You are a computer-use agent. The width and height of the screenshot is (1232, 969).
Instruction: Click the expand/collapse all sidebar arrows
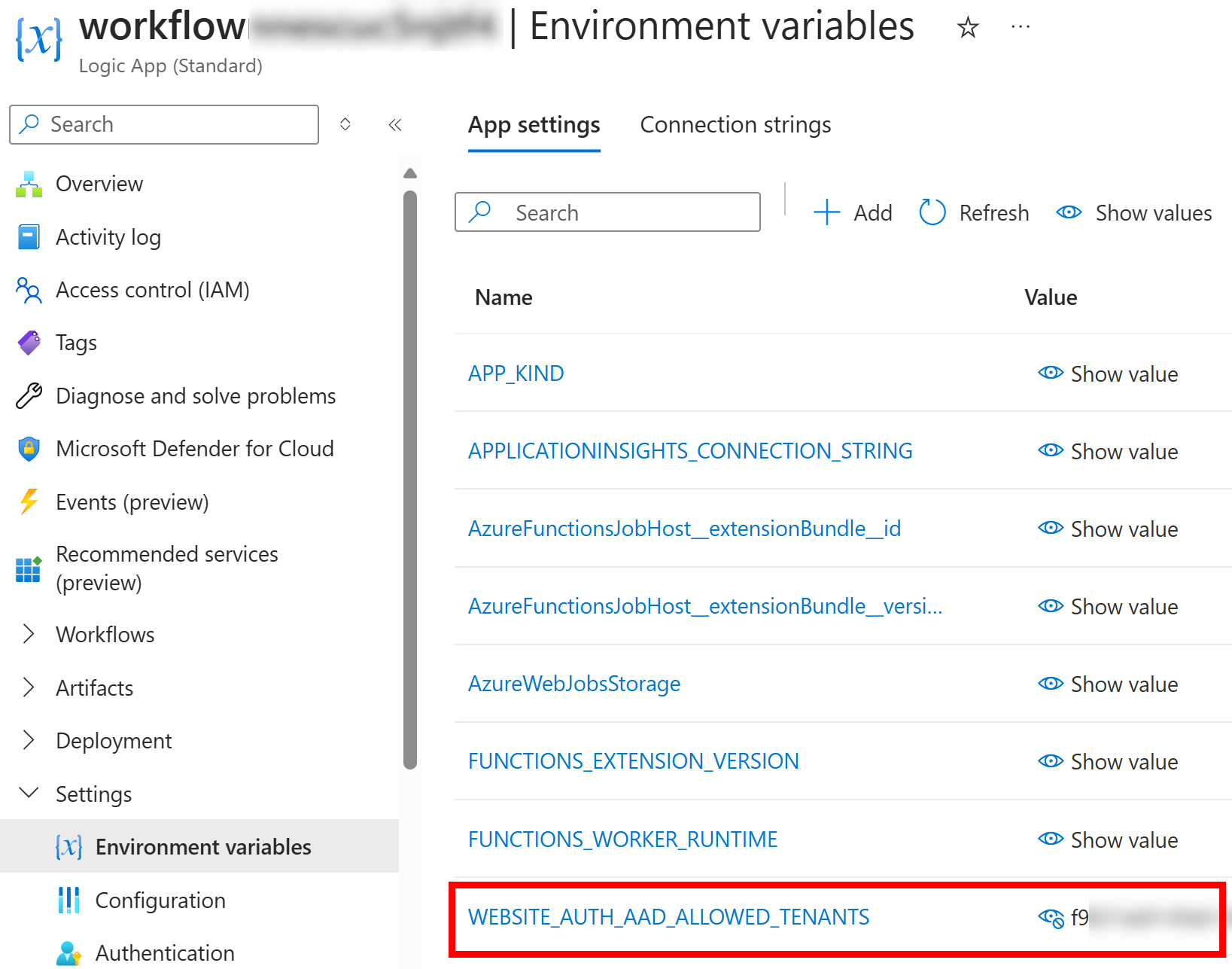click(x=345, y=124)
